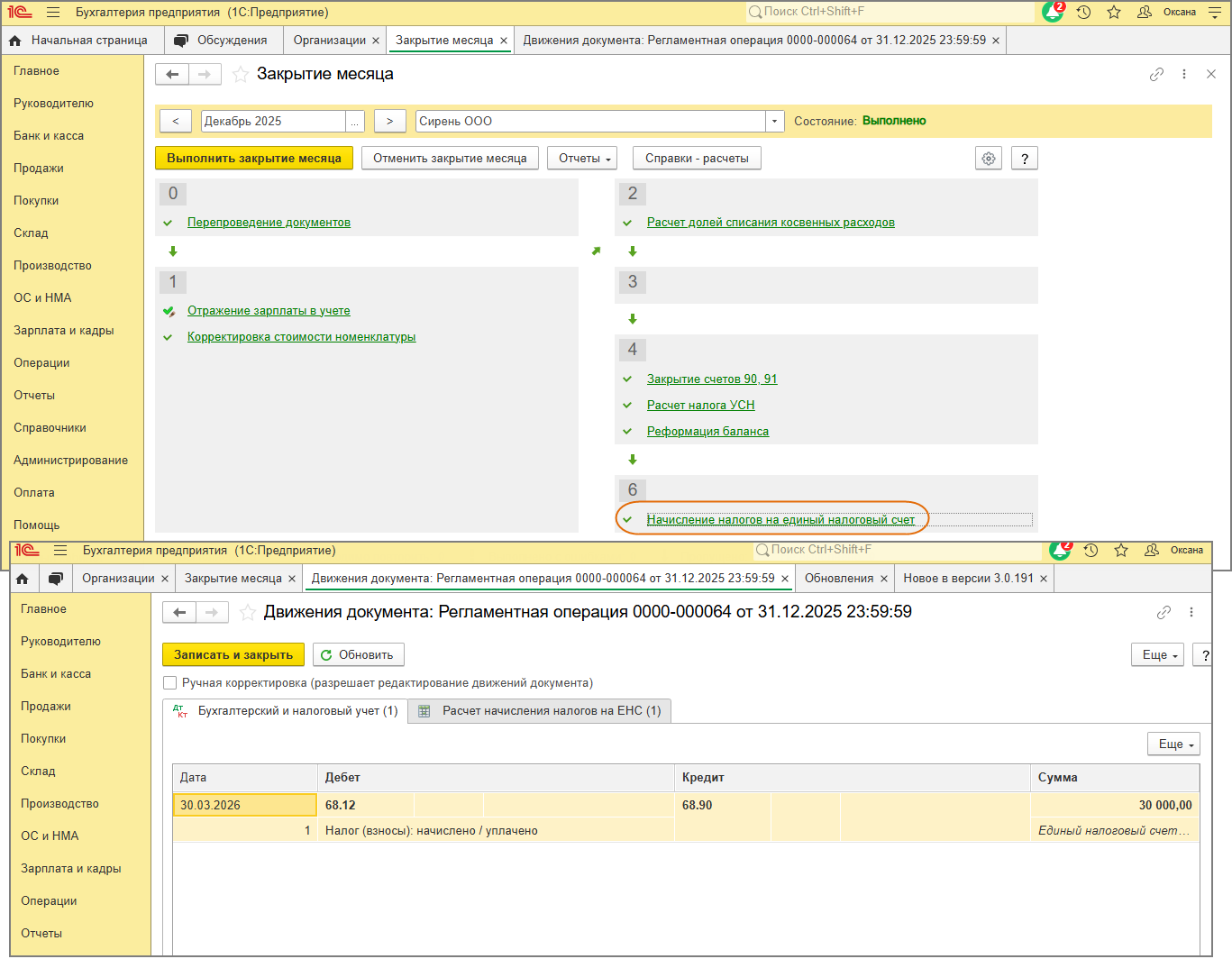
Task: Open Расчет налога УСН link
Action: click(701, 406)
